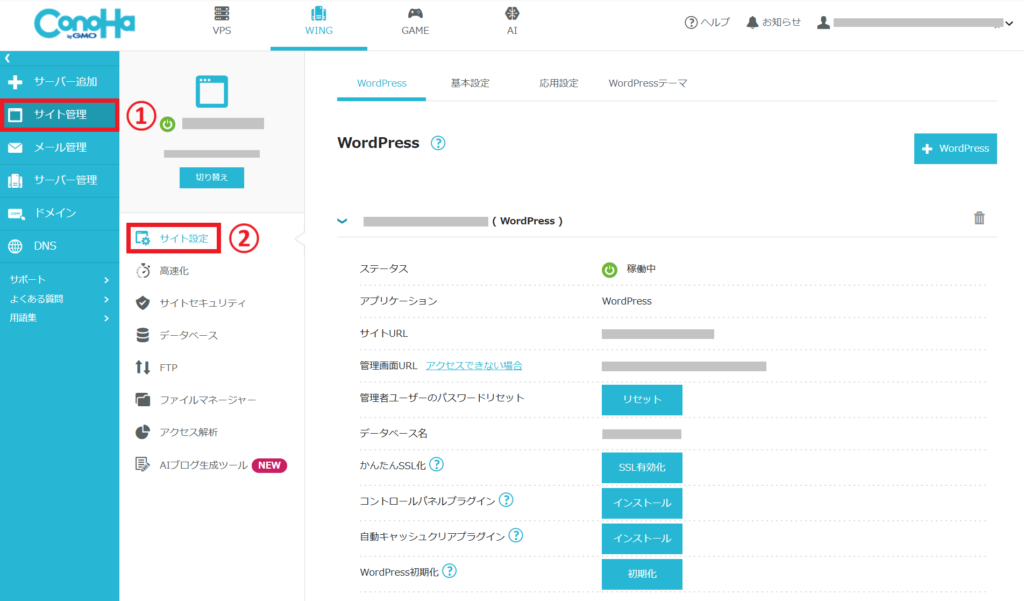Image resolution: width=1024 pixels, height=601 pixels.
Task: Open ドメイン in the sidebar
Action: pyautogui.click(x=59, y=213)
